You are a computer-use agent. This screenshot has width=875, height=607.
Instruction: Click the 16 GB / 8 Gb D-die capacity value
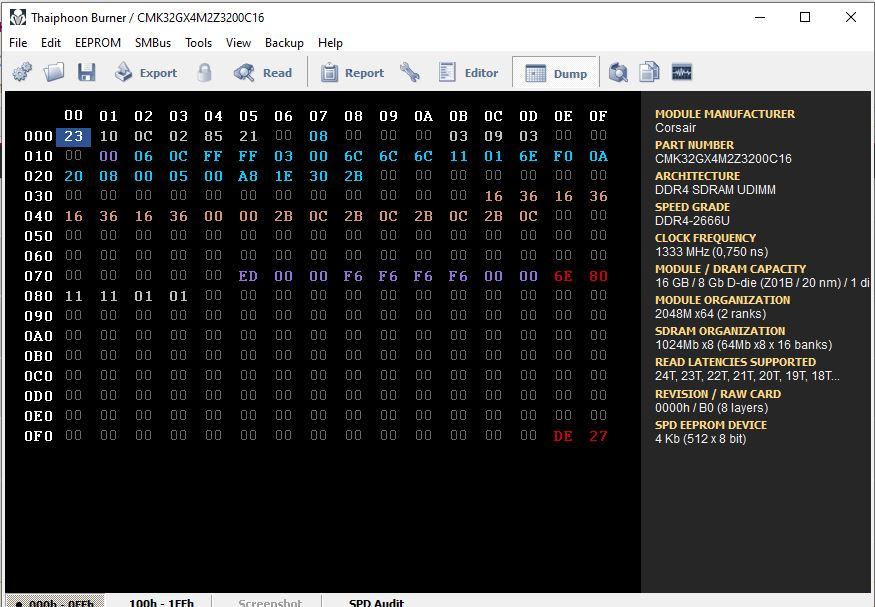[x=762, y=283]
